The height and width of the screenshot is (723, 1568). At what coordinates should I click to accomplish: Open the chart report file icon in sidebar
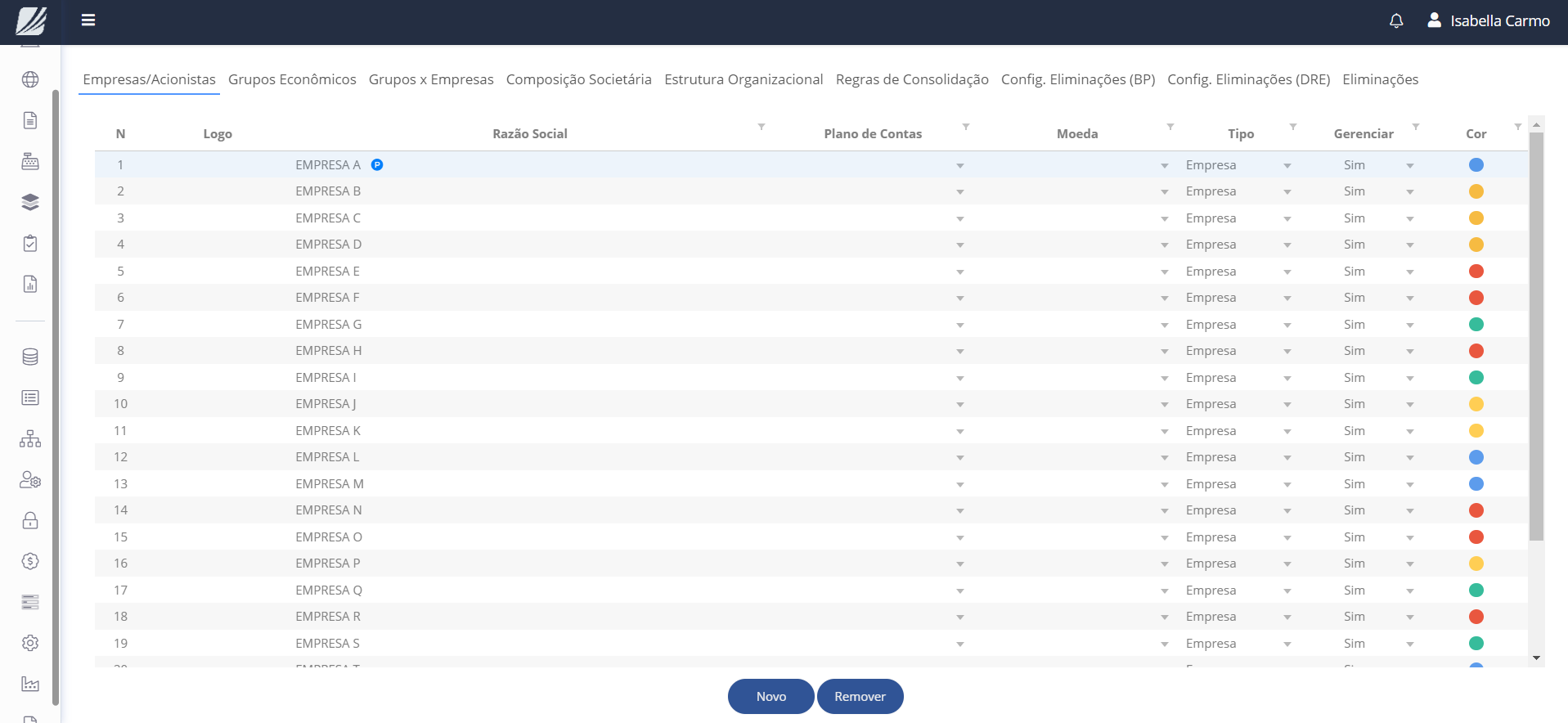(x=30, y=284)
